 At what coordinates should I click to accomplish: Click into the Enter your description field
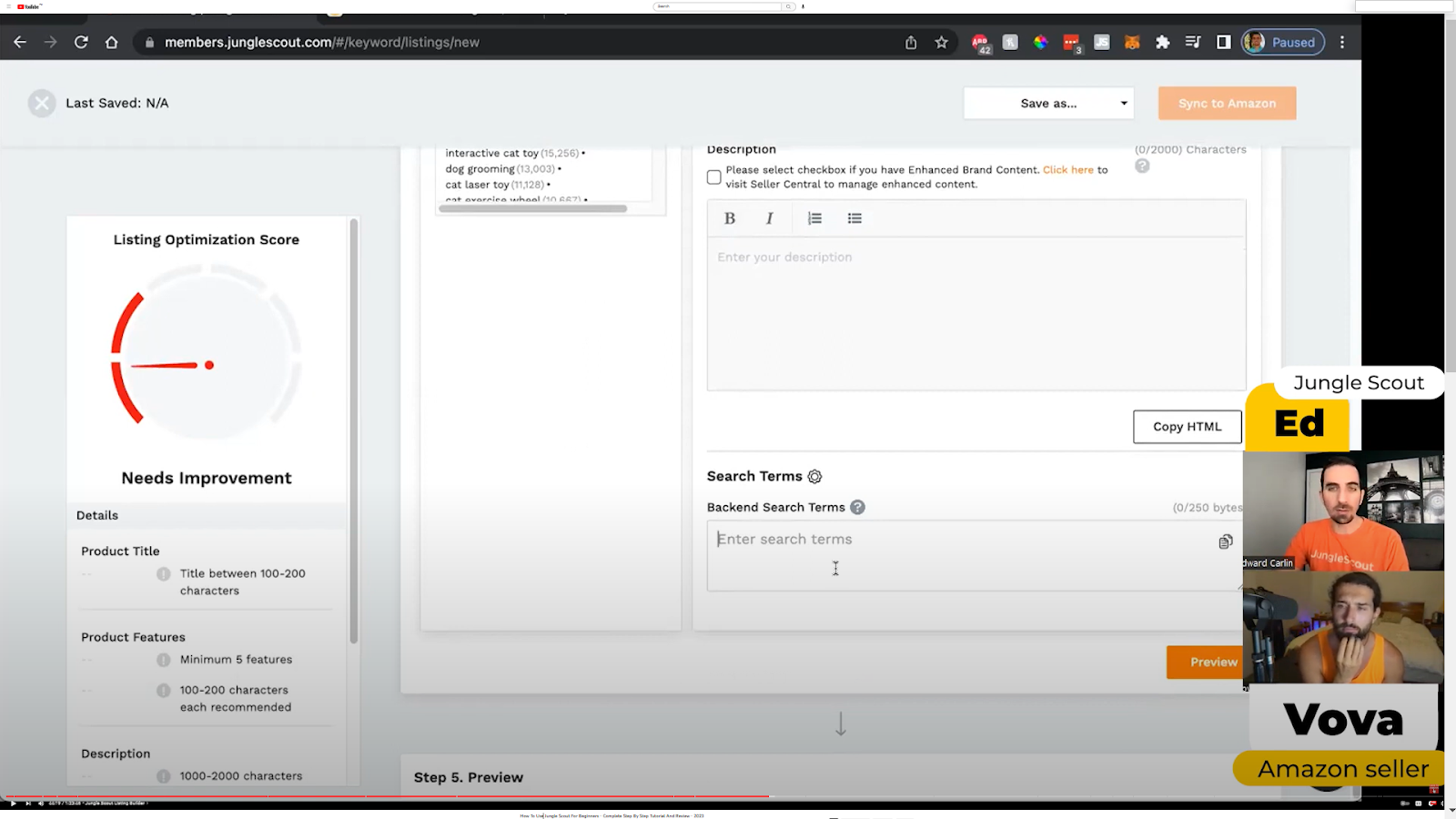click(976, 313)
